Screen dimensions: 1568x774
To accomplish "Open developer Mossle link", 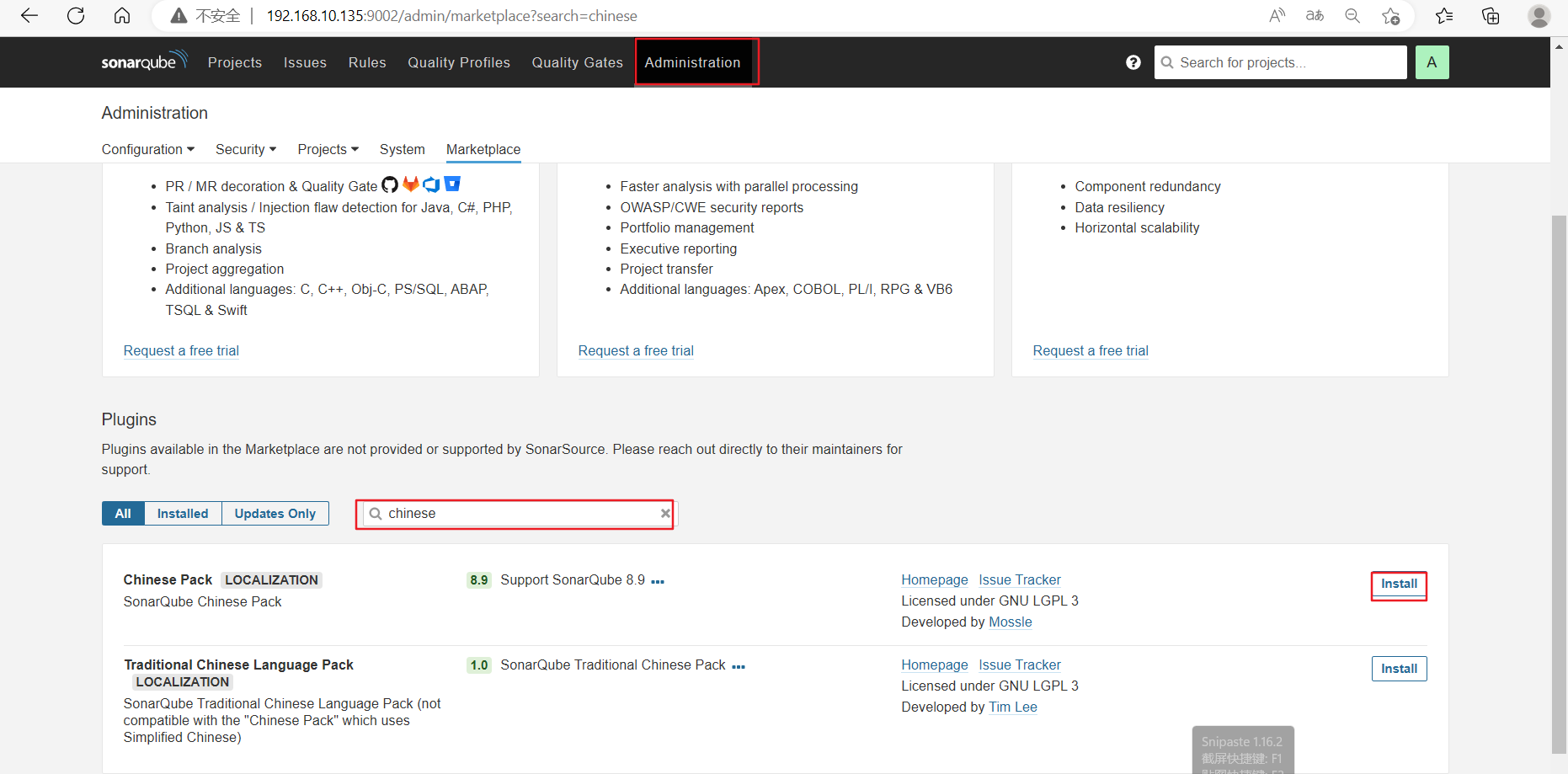I will coord(1011,622).
